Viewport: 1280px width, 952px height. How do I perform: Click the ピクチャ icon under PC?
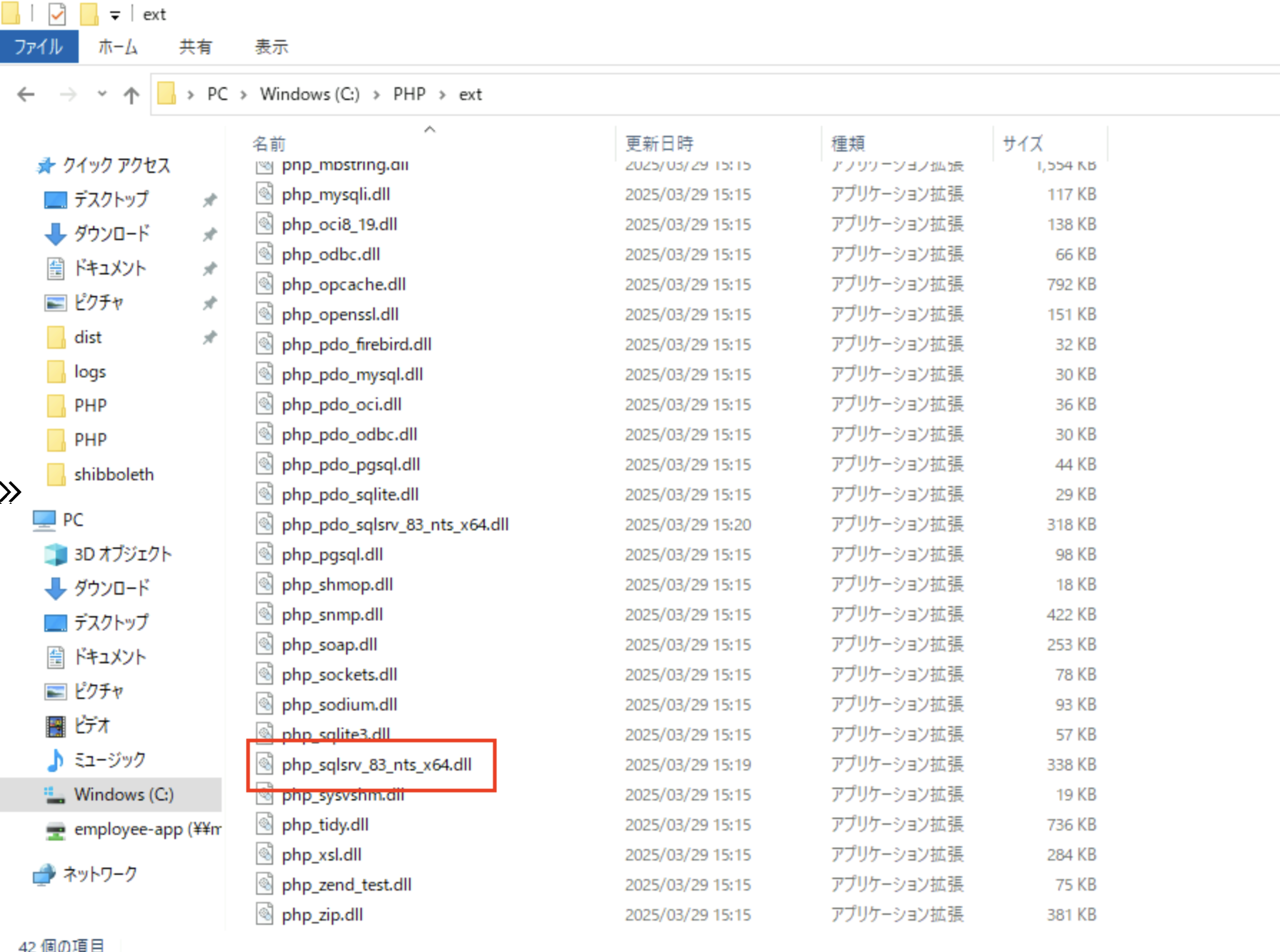(56, 691)
